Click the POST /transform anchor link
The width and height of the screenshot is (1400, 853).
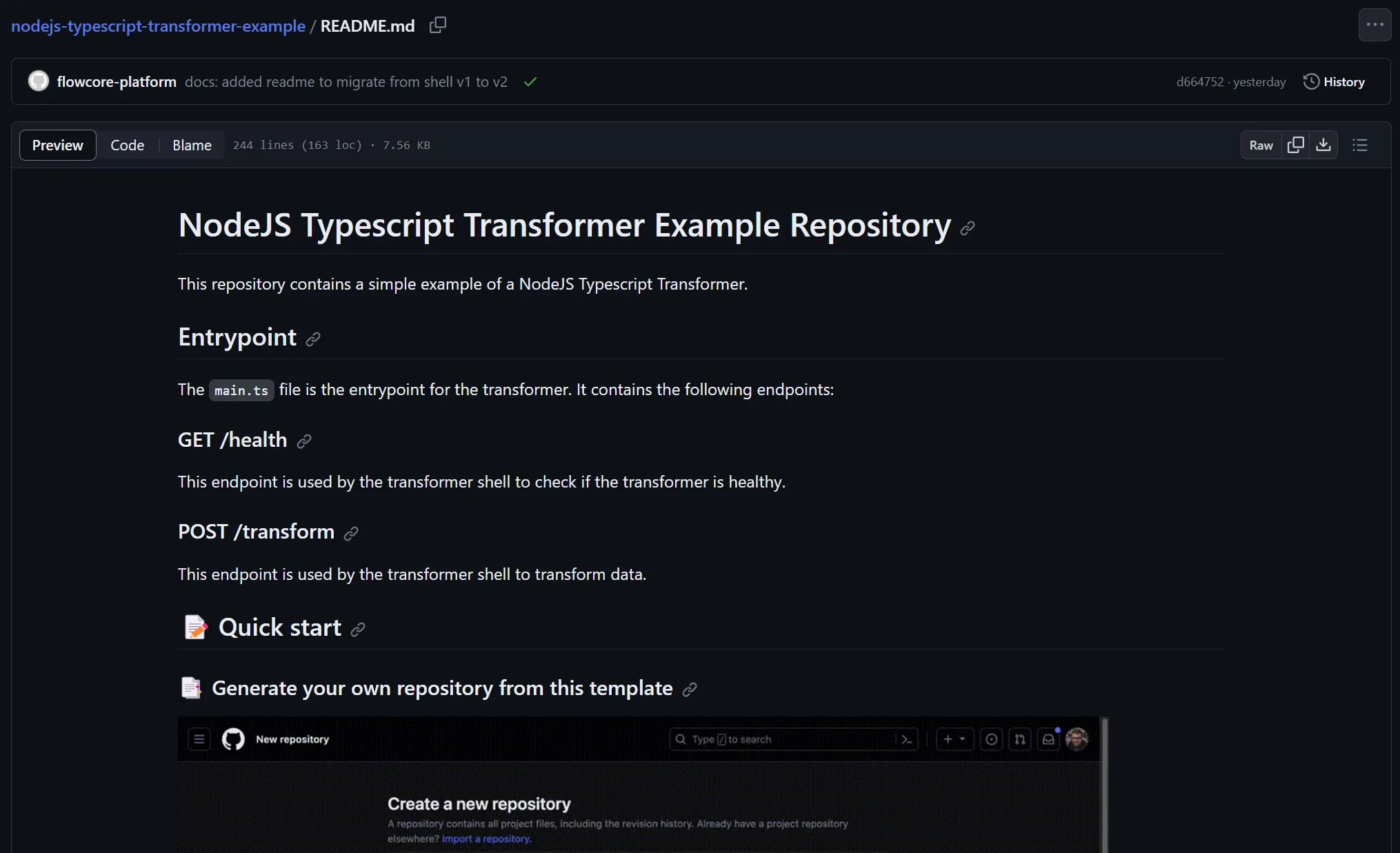pos(351,533)
